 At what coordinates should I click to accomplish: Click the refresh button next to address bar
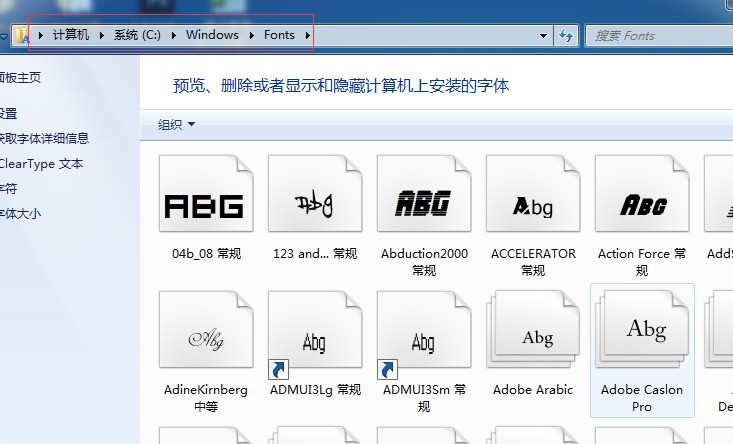pyautogui.click(x=566, y=36)
